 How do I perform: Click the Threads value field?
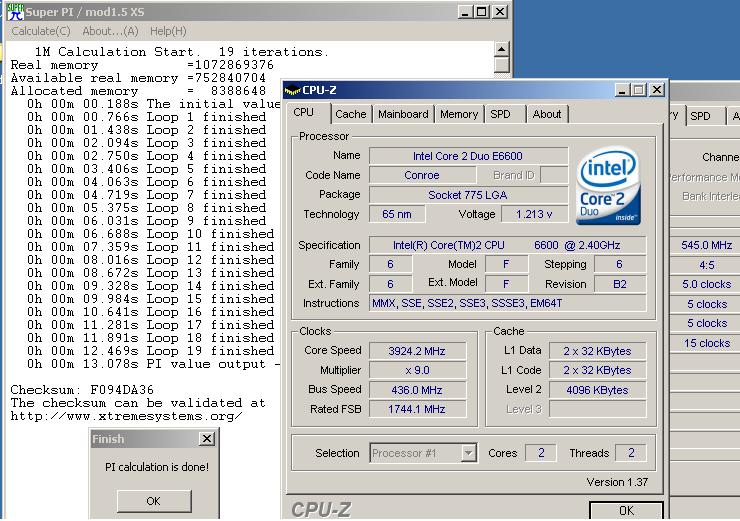(631, 453)
